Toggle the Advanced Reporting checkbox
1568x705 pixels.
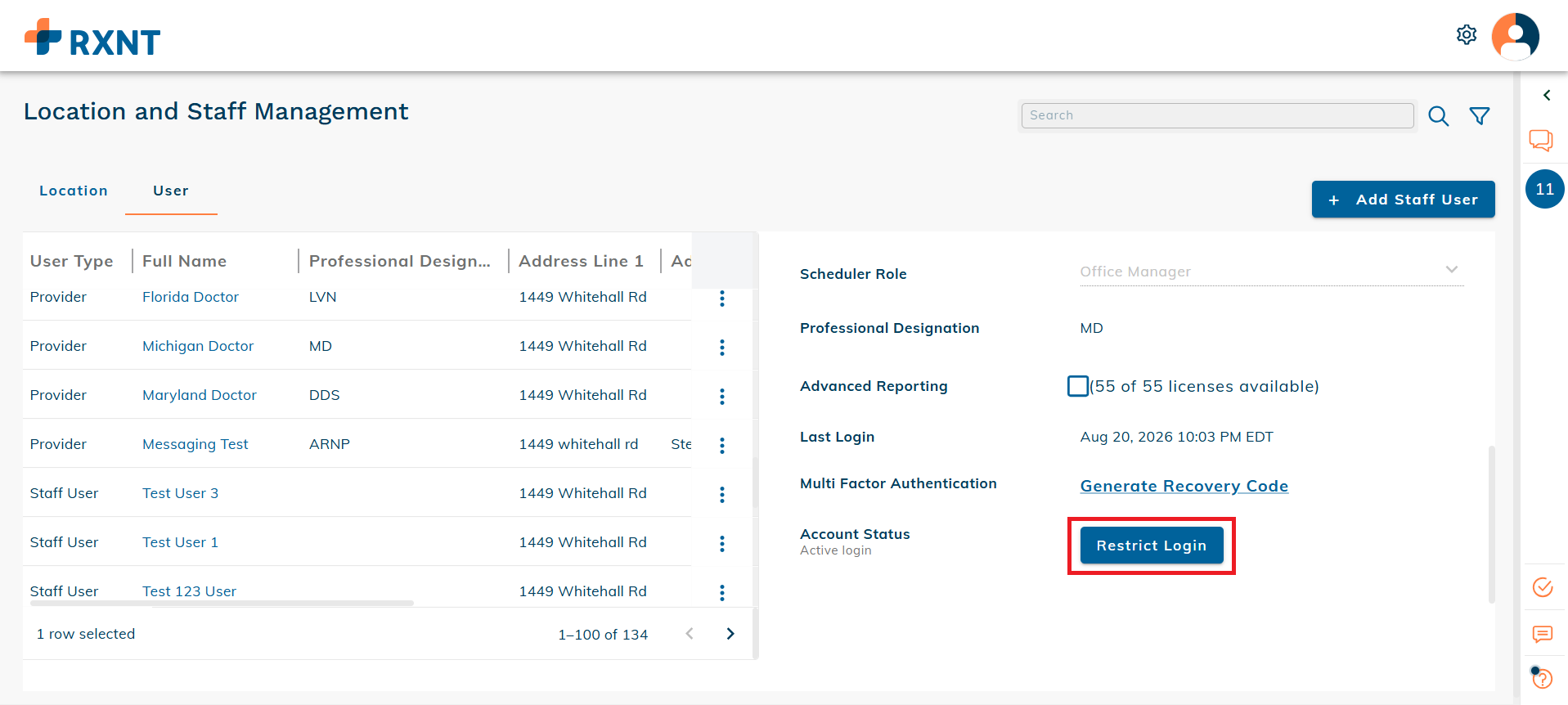pos(1078,386)
